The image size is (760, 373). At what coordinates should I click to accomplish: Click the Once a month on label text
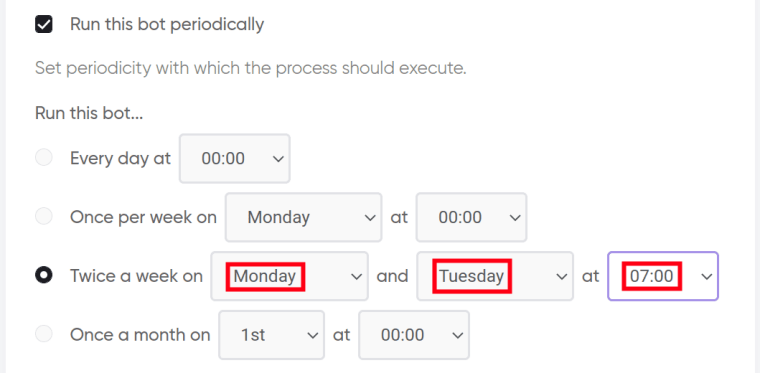(x=140, y=335)
